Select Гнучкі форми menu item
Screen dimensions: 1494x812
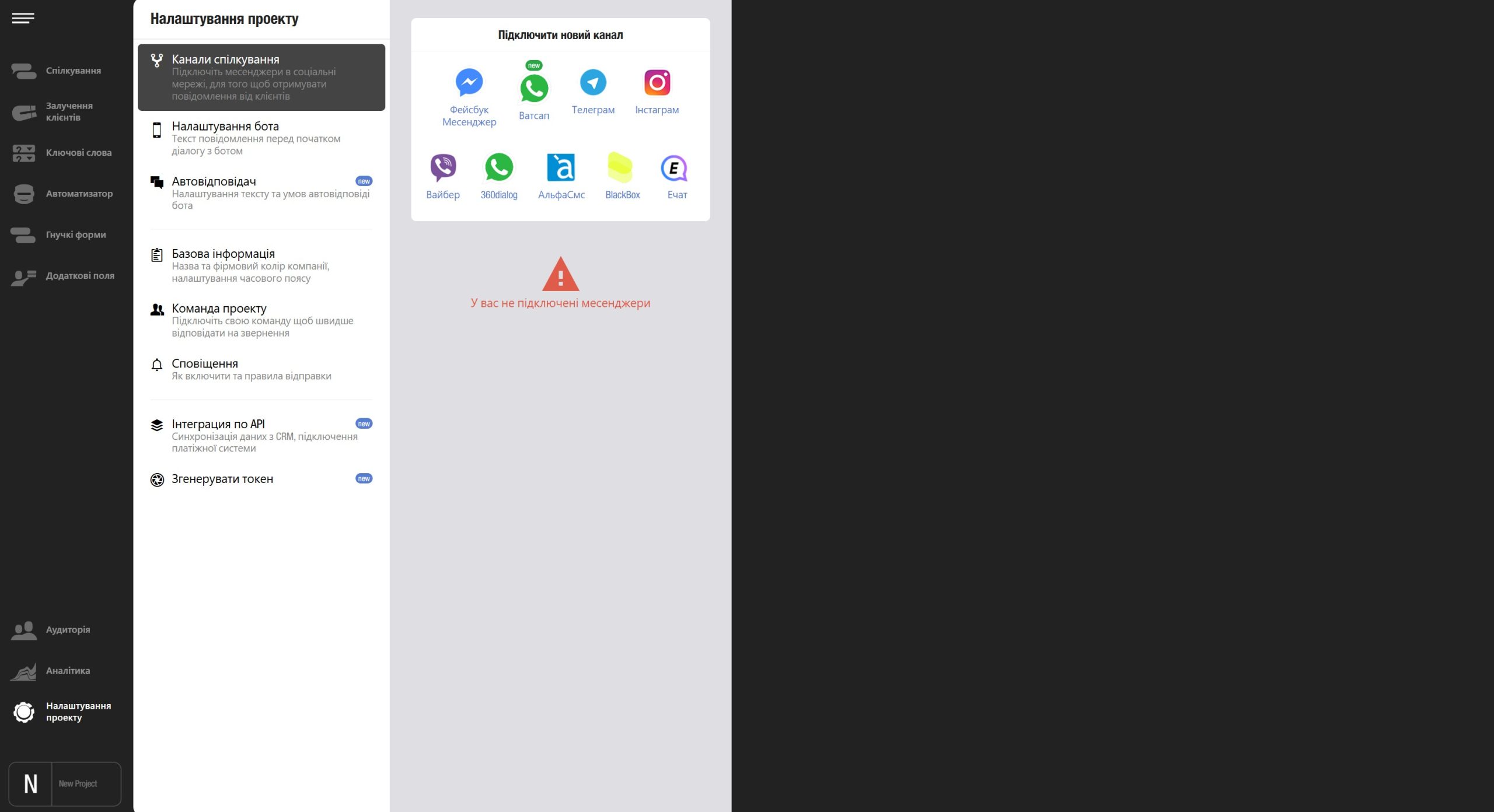tap(76, 235)
